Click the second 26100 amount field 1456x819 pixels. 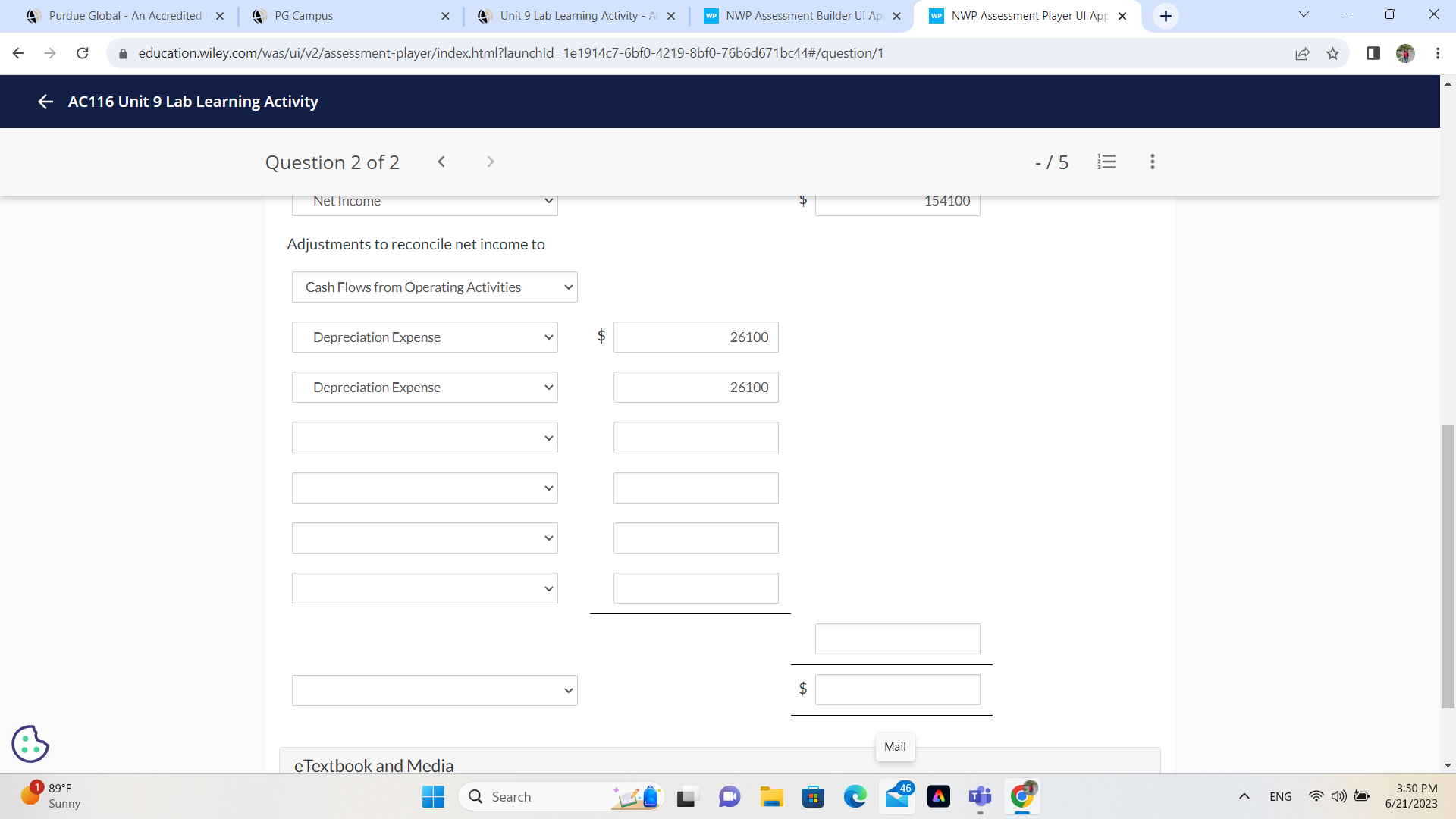tap(695, 388)
